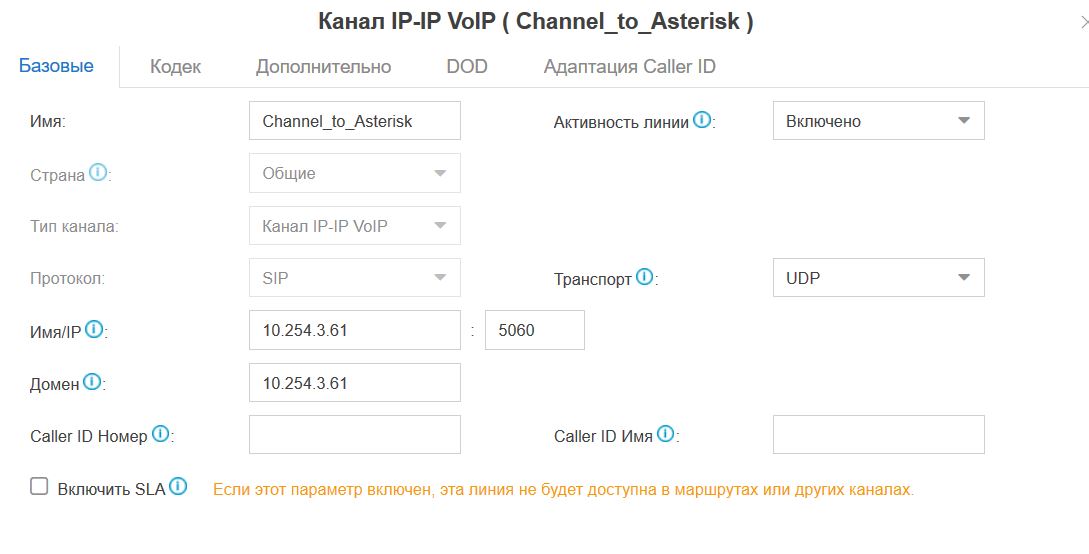Click info icon next to Домен
1089x554 pixels.
pyautogui.click(x=92, y=381)
